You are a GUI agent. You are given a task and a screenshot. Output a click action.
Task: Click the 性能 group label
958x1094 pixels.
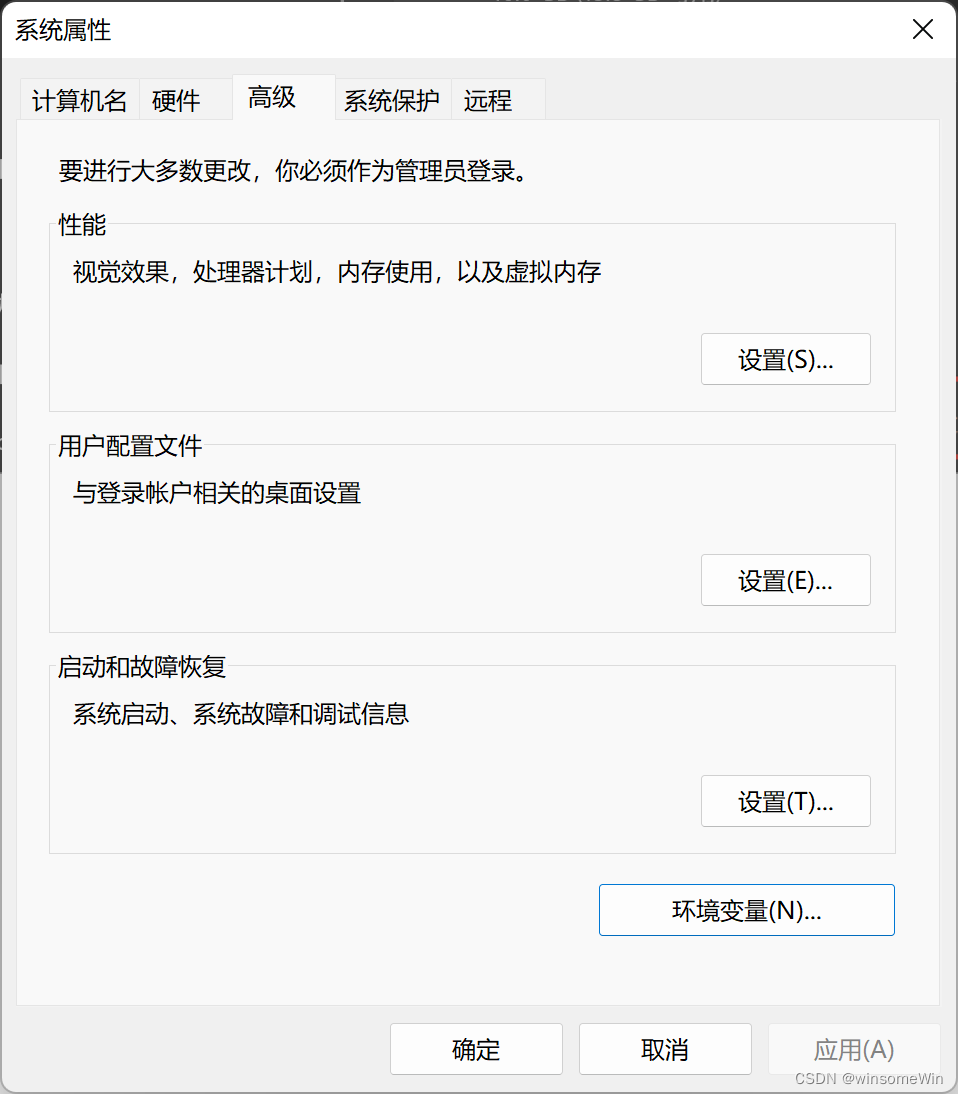pos(82,225)
